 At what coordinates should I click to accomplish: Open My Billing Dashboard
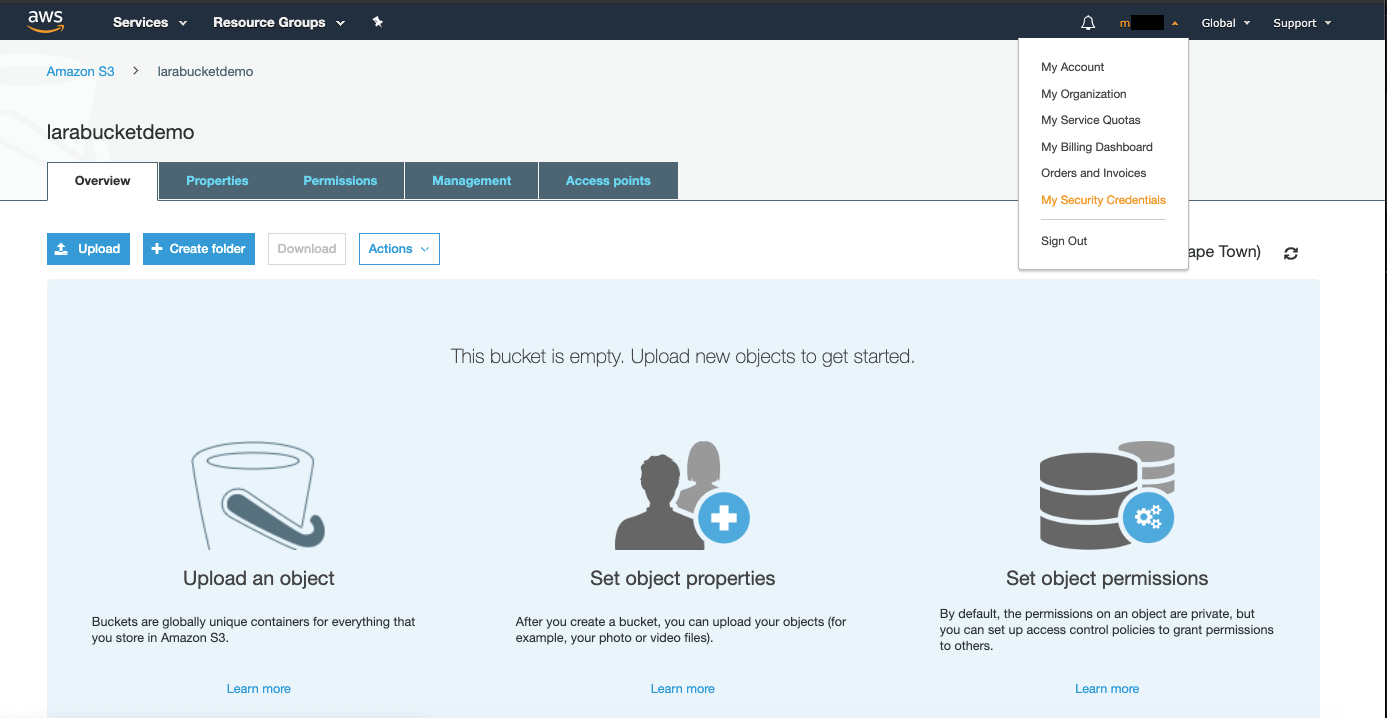tap(1096, 146)
